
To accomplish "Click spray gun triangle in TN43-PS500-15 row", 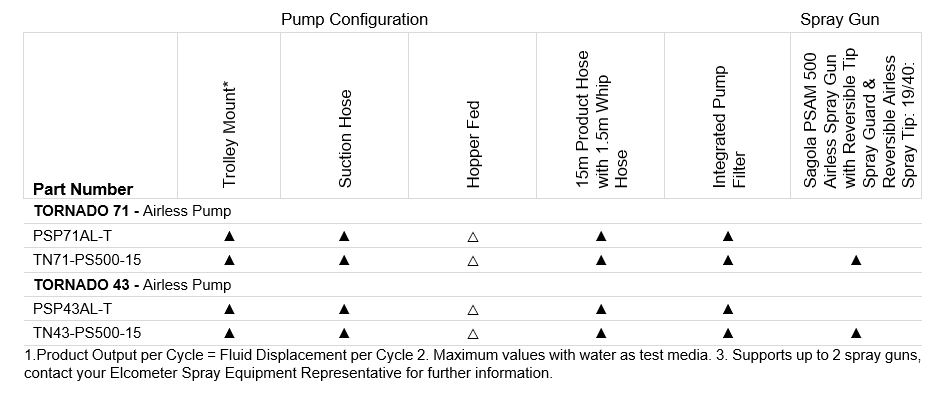I will [x=856, y=333].
